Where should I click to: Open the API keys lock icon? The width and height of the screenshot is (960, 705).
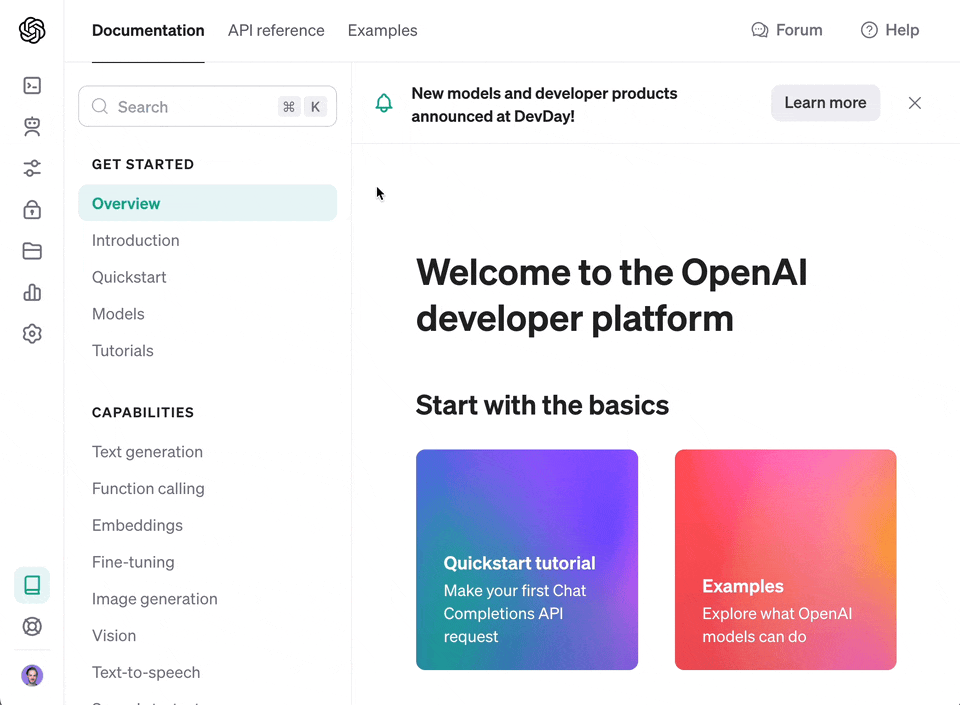[32, 210]
